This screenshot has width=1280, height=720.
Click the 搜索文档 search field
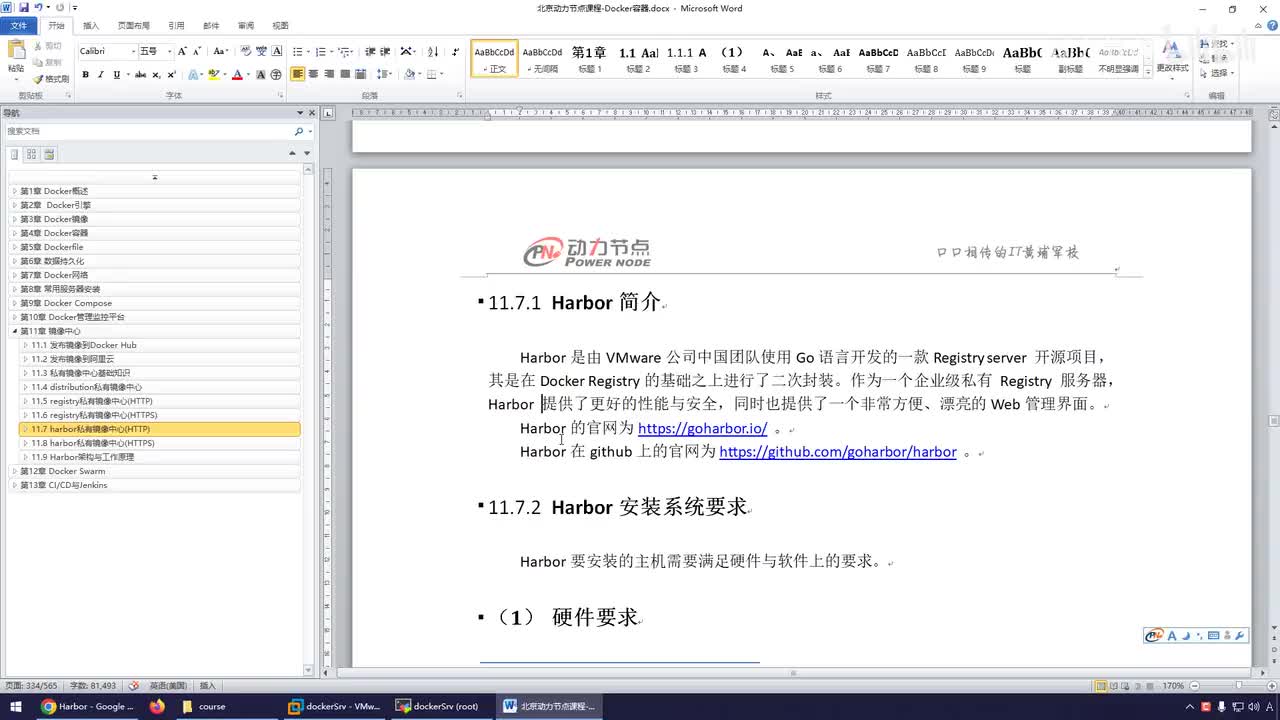(148, 131)
